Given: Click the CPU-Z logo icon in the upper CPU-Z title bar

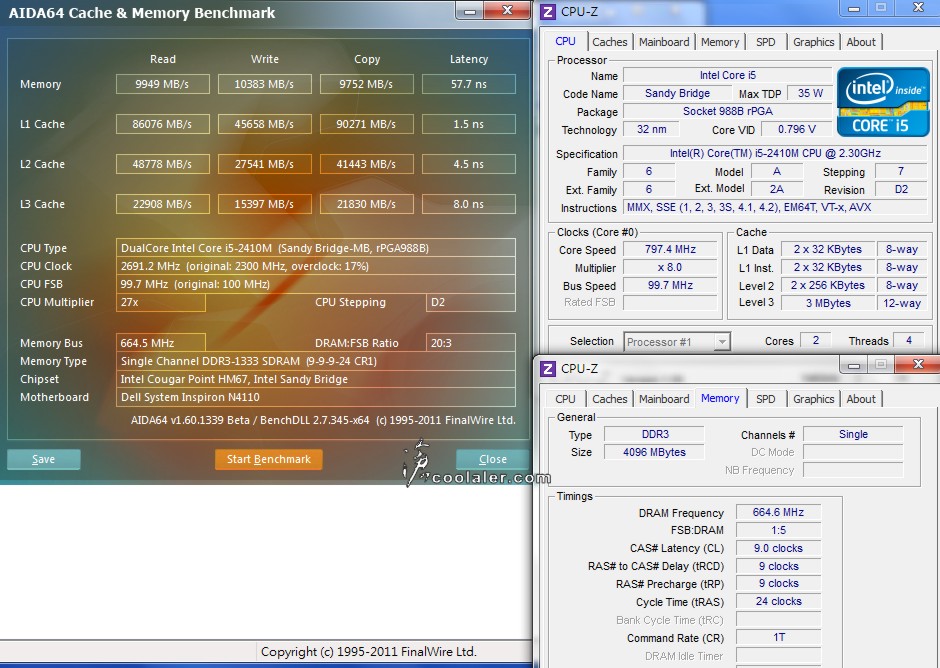Looking at the screenshot, I should coord(548,11).
